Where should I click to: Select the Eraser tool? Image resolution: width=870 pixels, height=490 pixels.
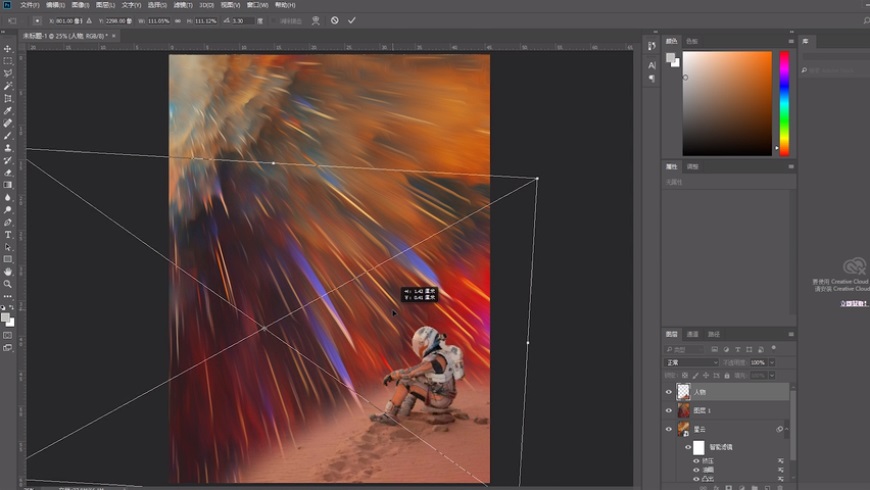pos(8,173)
